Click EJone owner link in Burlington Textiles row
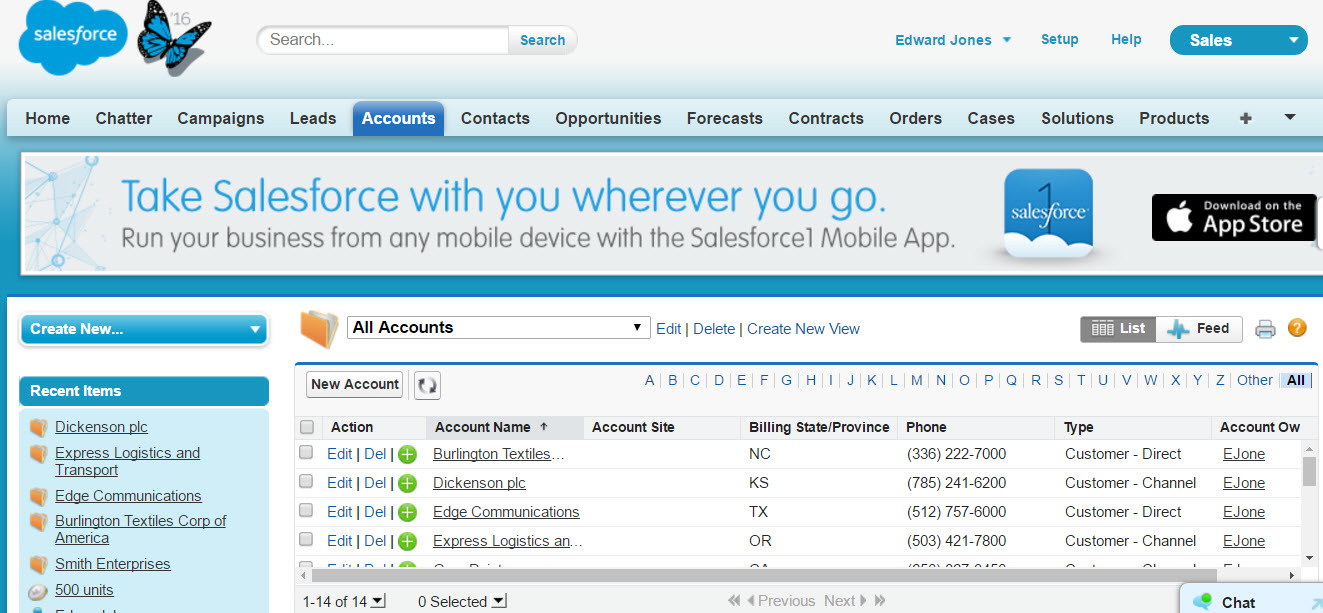Image resolution: width=1323 pixels, height=613 pixels. [x=1244, y=454]
